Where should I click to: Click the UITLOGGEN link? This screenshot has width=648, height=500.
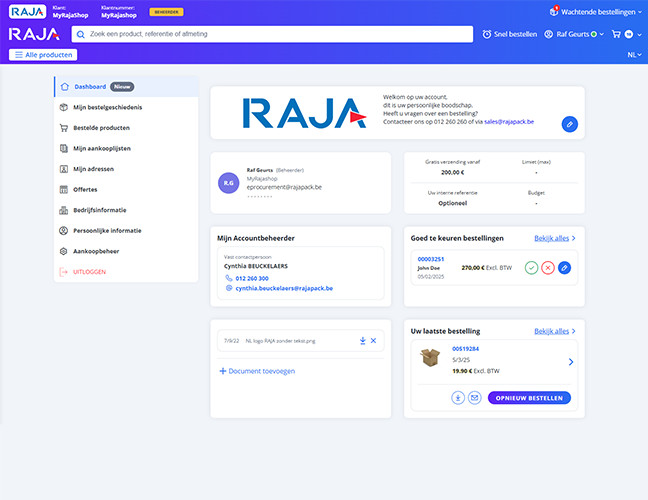point(89,272)
